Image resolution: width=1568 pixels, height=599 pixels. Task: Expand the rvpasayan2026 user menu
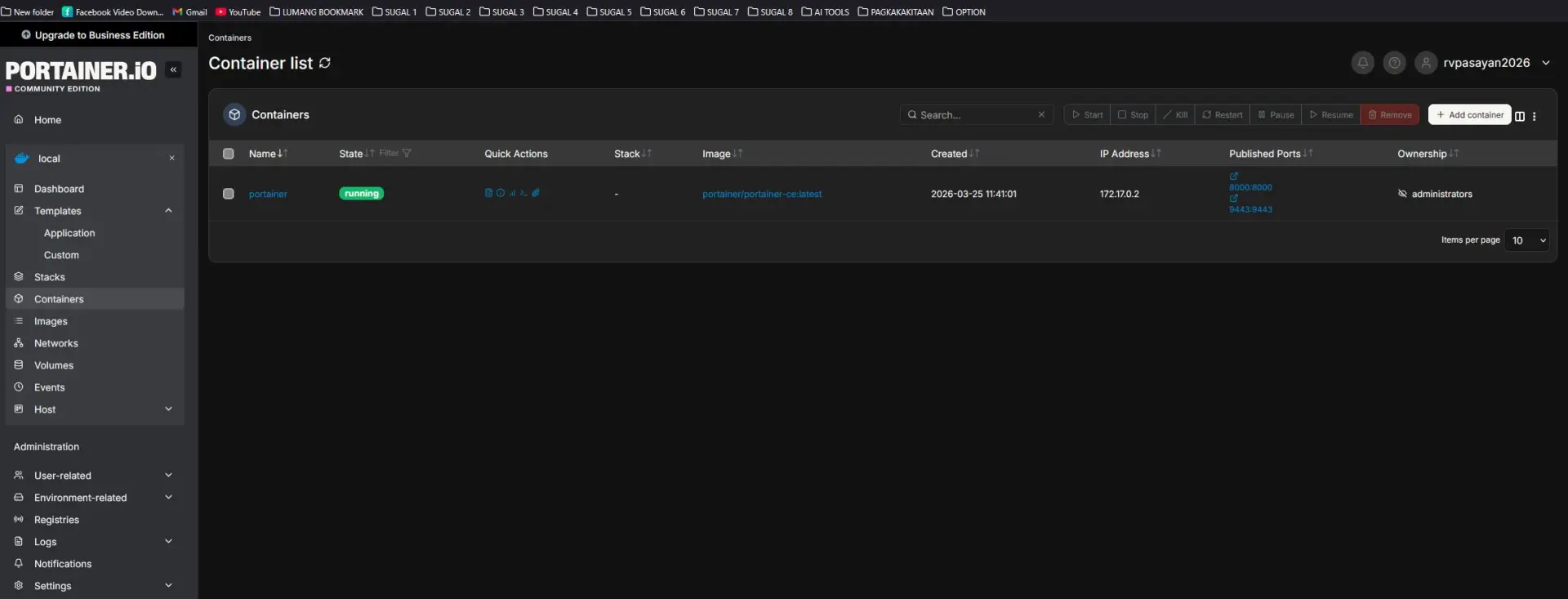(1545, 63)
